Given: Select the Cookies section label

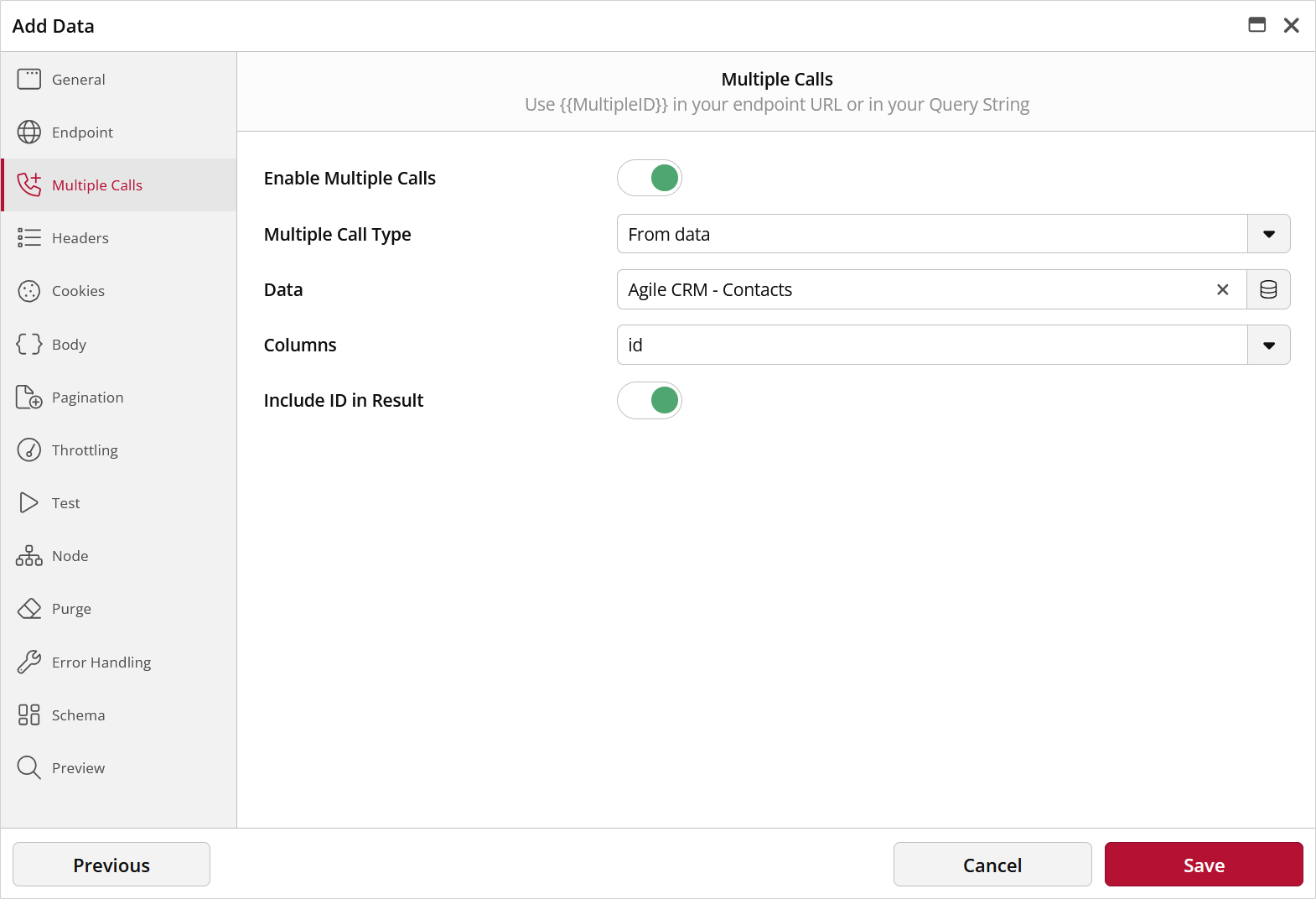Looking at the screenshot, I should (78, 291).
